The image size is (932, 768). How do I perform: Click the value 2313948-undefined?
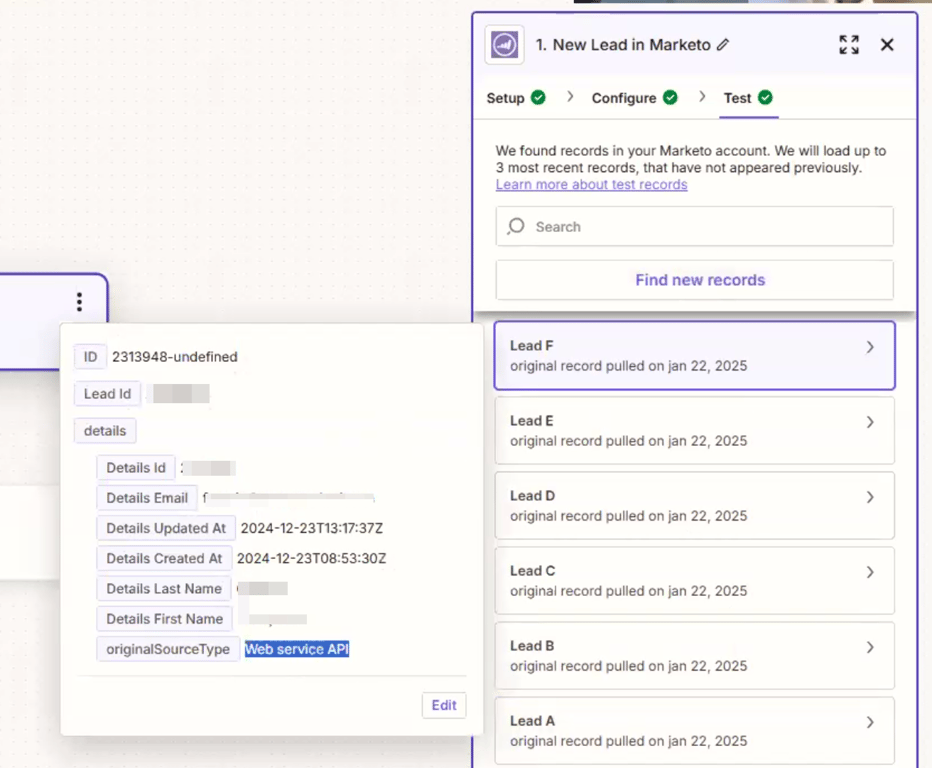[175, 357]
